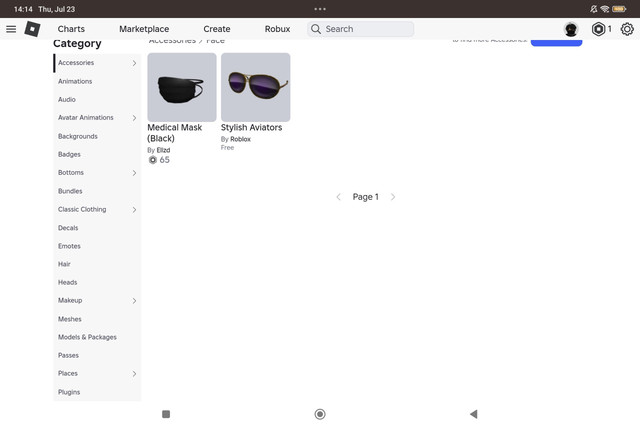
Task: Tap the Android recent apps square
Action: pyautogui.click(x=166, y=414)
